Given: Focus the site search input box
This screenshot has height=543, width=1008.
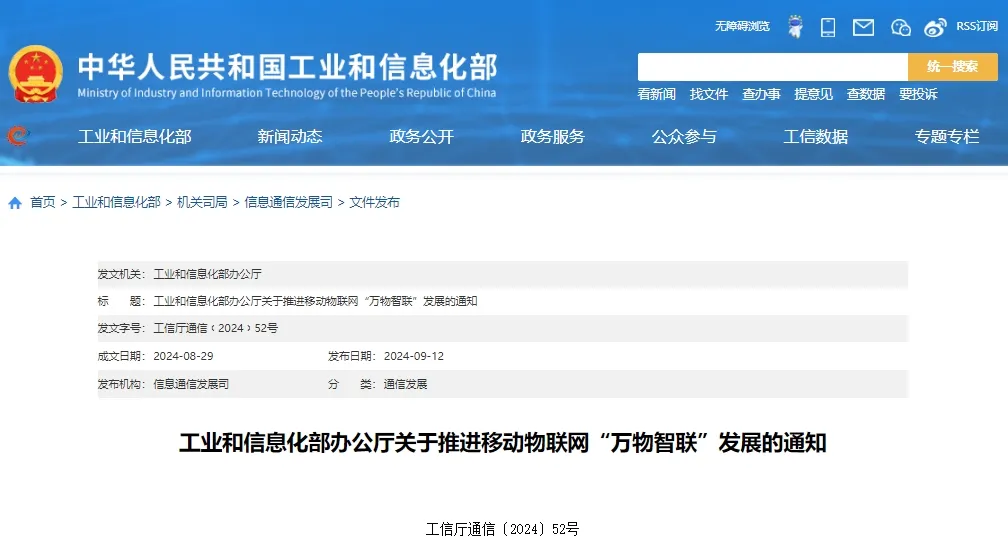Looking at the screenshot, I should point(772,67).
